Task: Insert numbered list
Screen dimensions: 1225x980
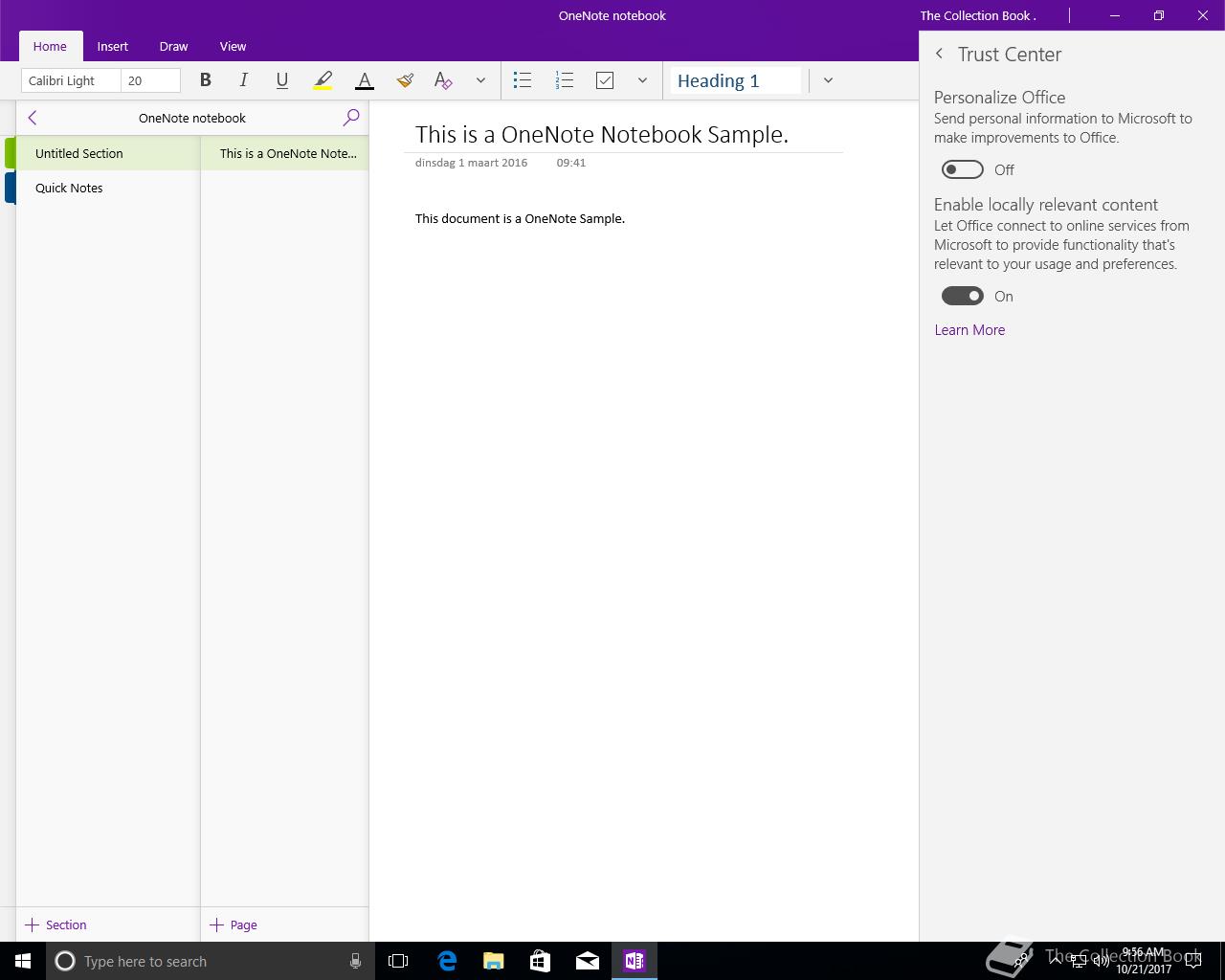Action: (564, 80)
